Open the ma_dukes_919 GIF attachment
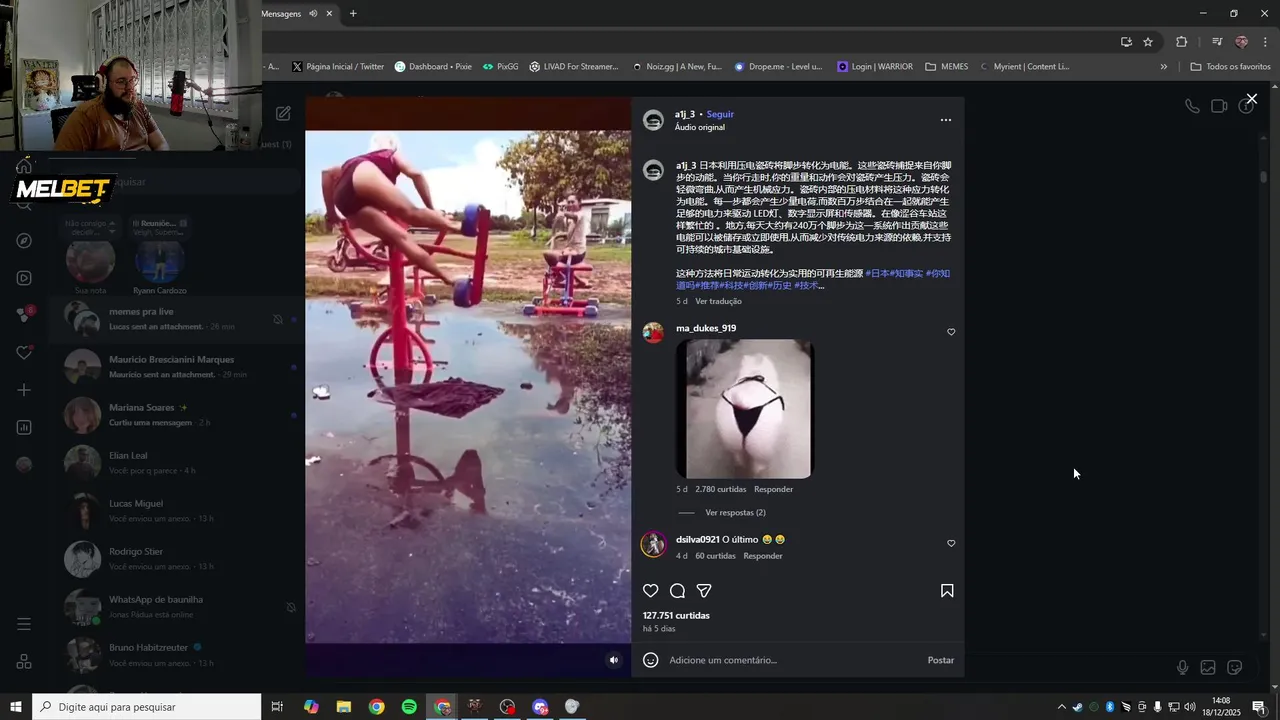 click(x=745, y=409)
